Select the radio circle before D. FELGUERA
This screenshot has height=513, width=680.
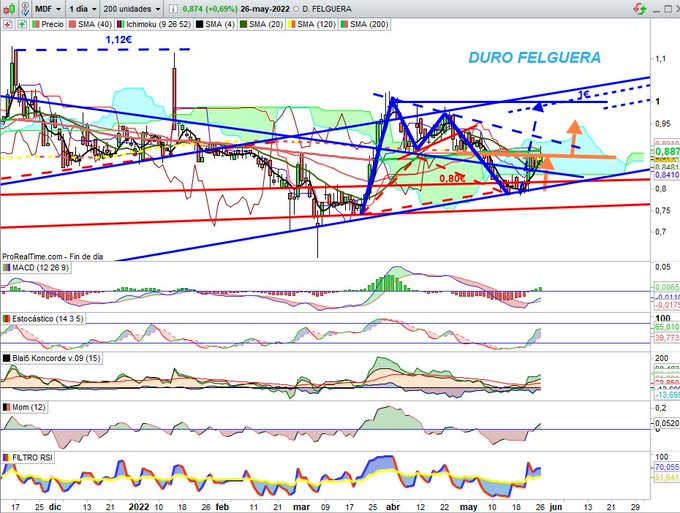[x=296, y=9]
